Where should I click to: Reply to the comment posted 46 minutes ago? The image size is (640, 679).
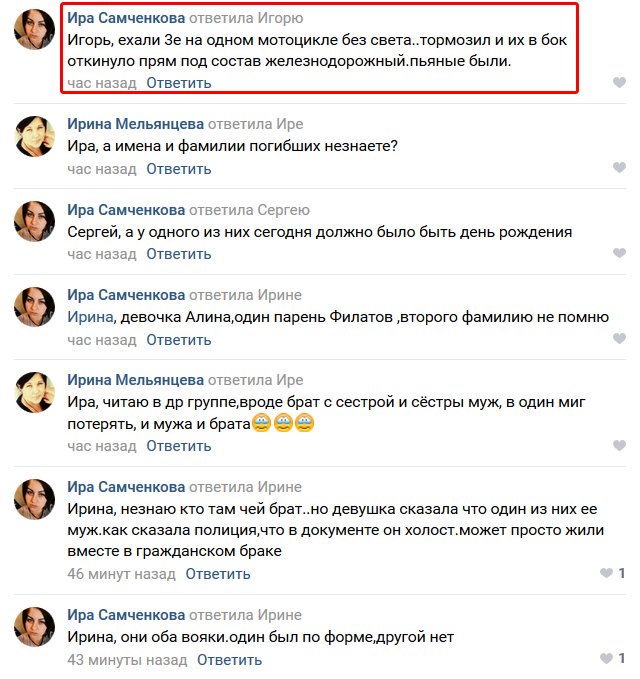[218, 574]
